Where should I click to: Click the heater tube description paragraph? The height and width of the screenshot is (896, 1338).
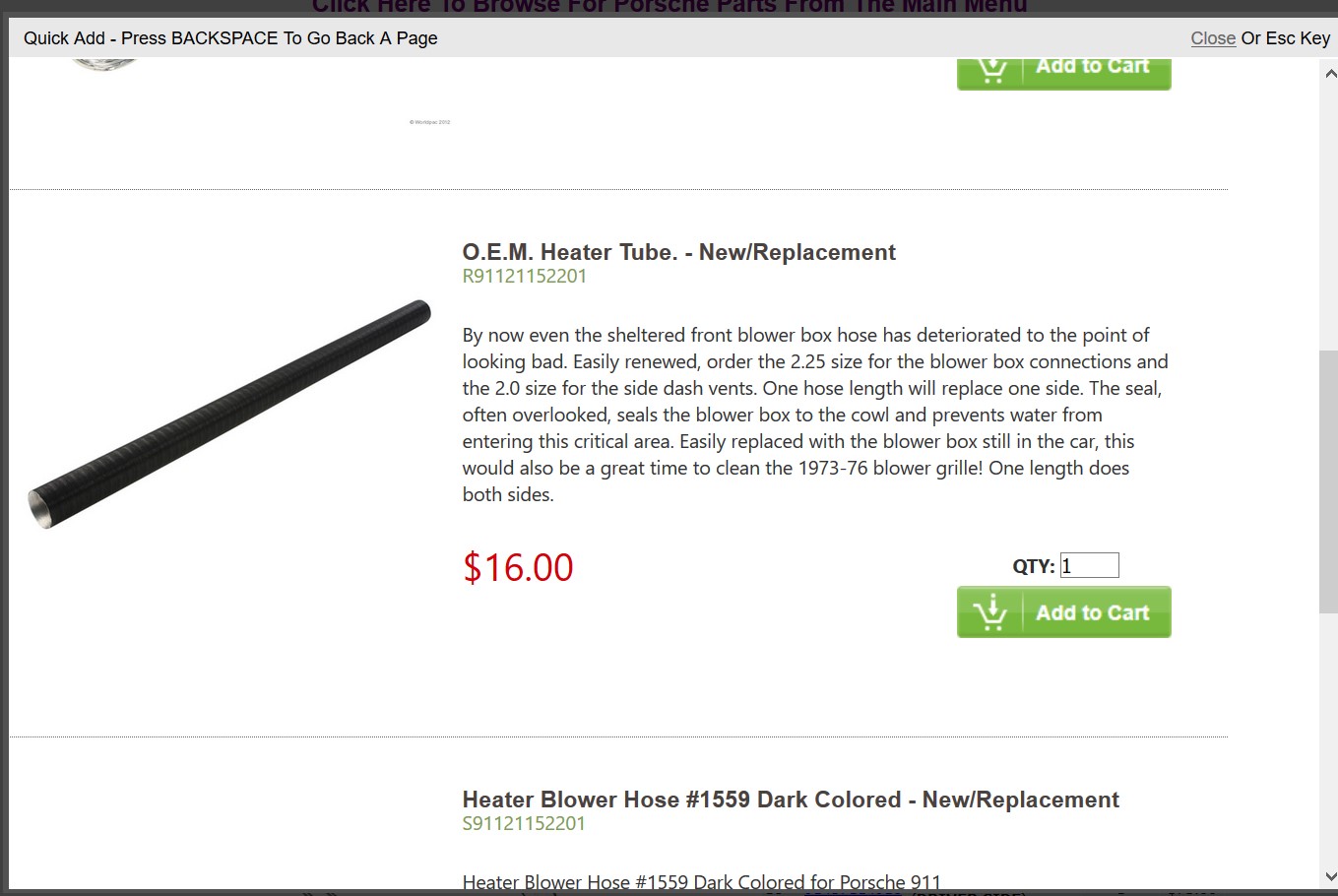tap(815, 415)
